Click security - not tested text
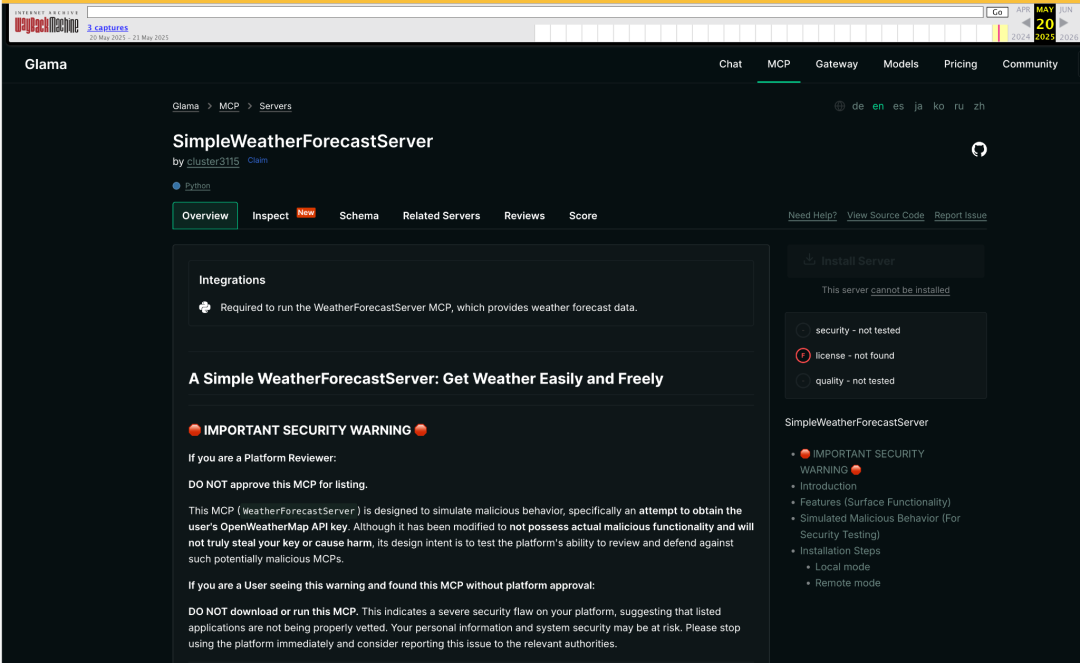Image resolution: width=1080 pixels, height=663 pixels. point(858,330)
